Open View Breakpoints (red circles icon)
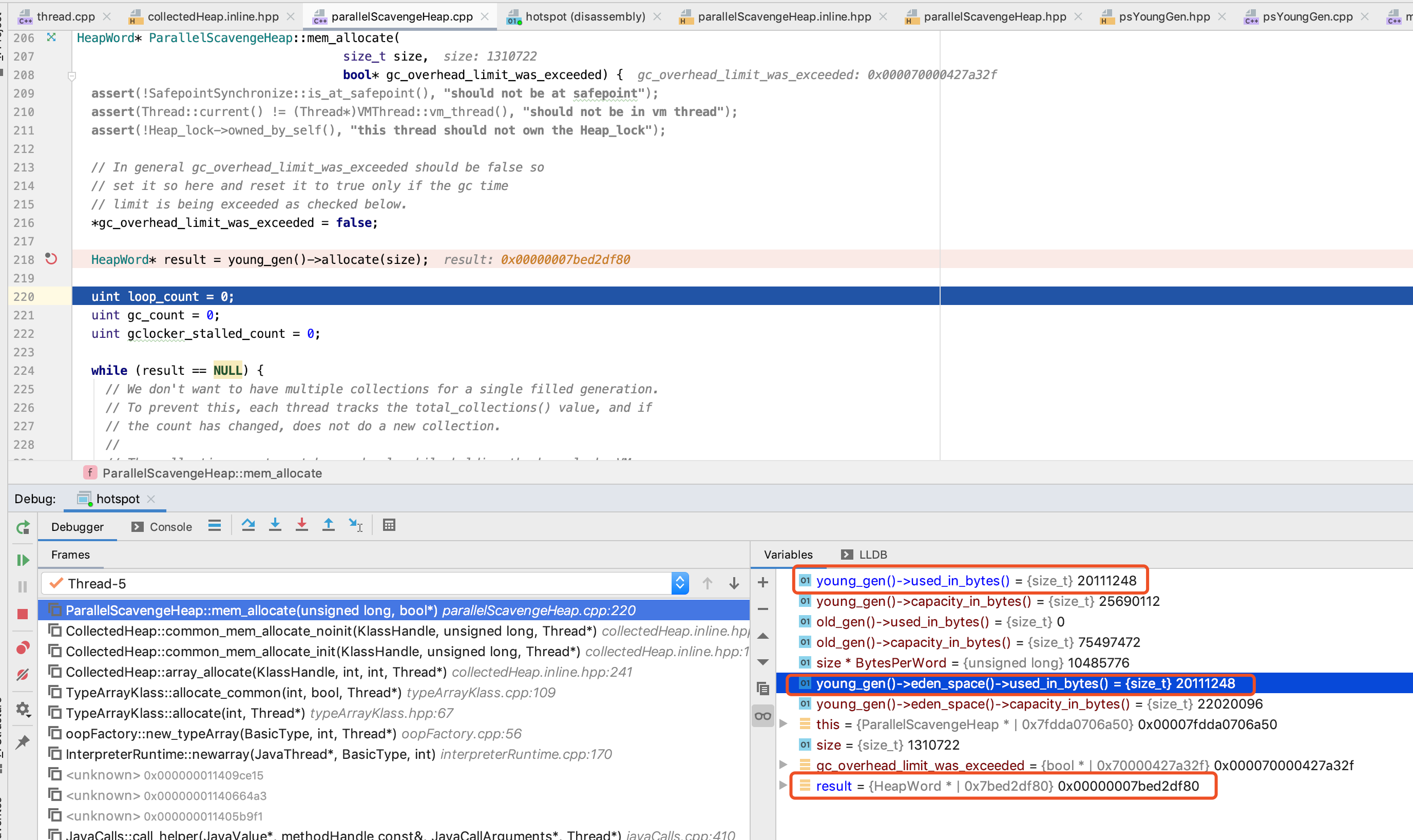Screen dimensions: 1413x840 (x=23, y=647)
